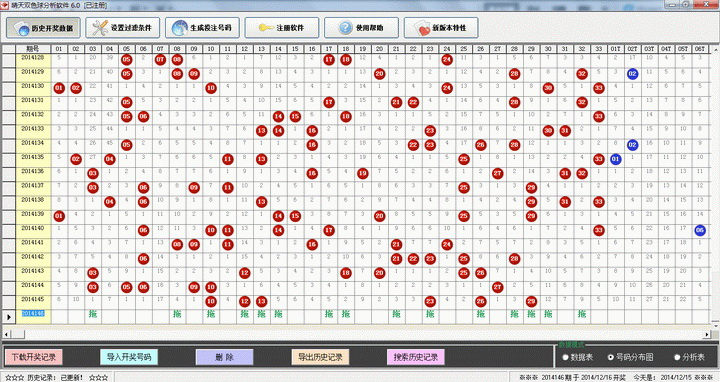Viewport: 720px width, 382px height.
Task: Click 生成投注号码 globe icon
Action: 180,28
